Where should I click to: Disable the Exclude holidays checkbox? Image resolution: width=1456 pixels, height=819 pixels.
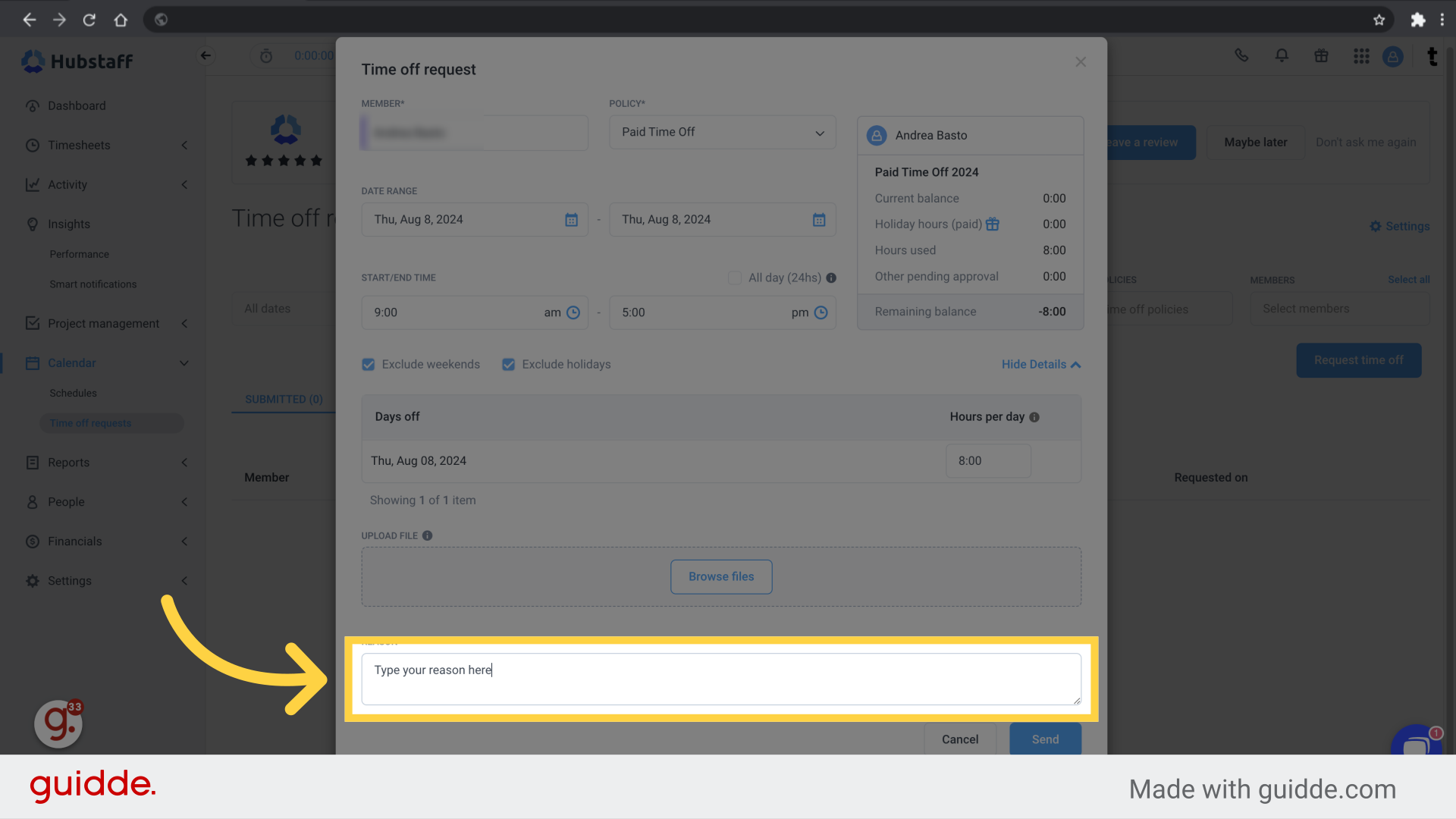(x=508, y=364)
